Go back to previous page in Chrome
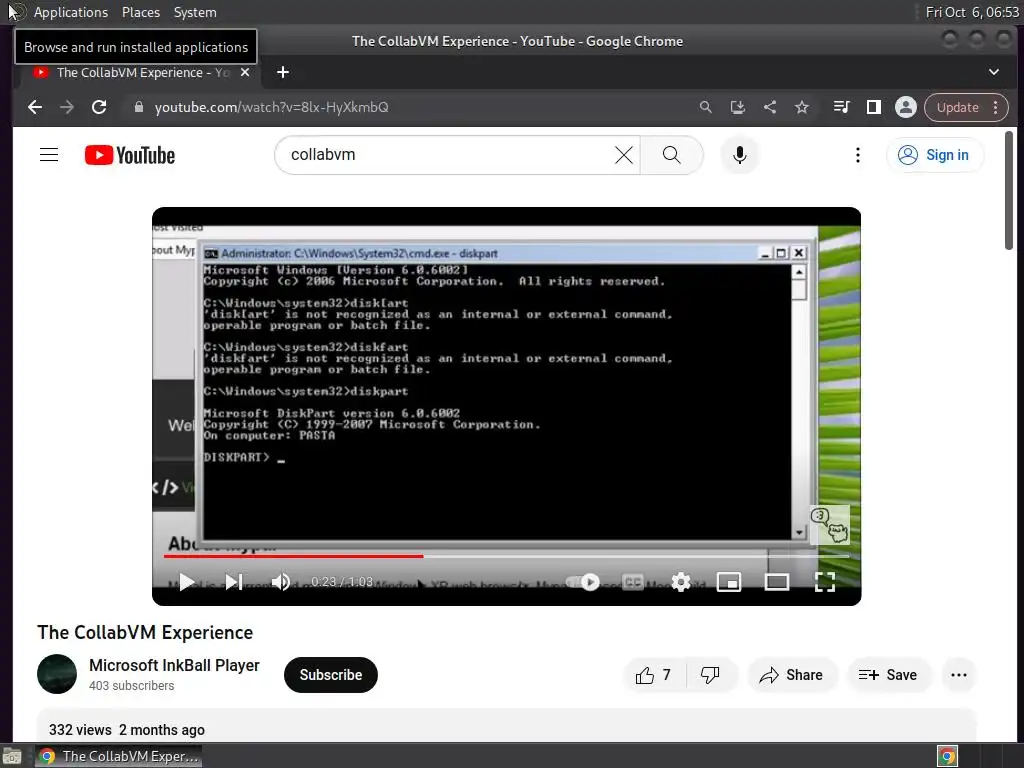The height and width of the screenshot is (768, 1024). [x=35, y=107]
